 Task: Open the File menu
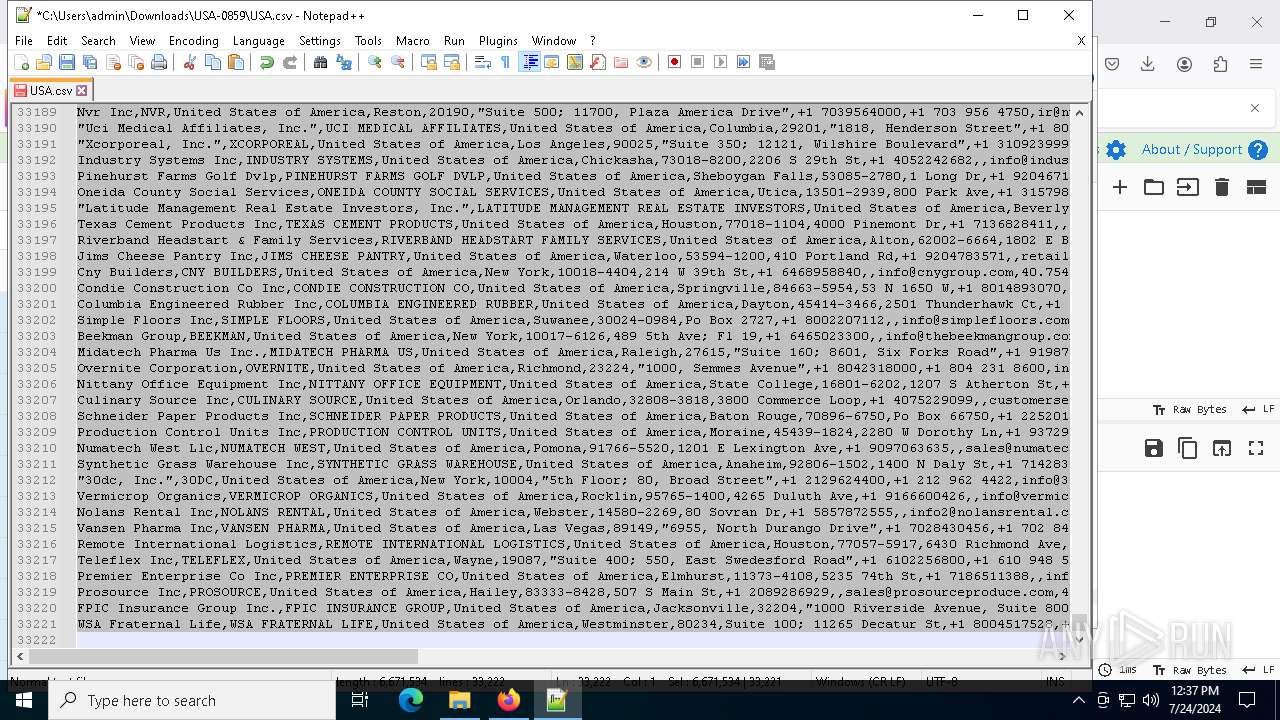pyautogui.click(x=24, y=41)
